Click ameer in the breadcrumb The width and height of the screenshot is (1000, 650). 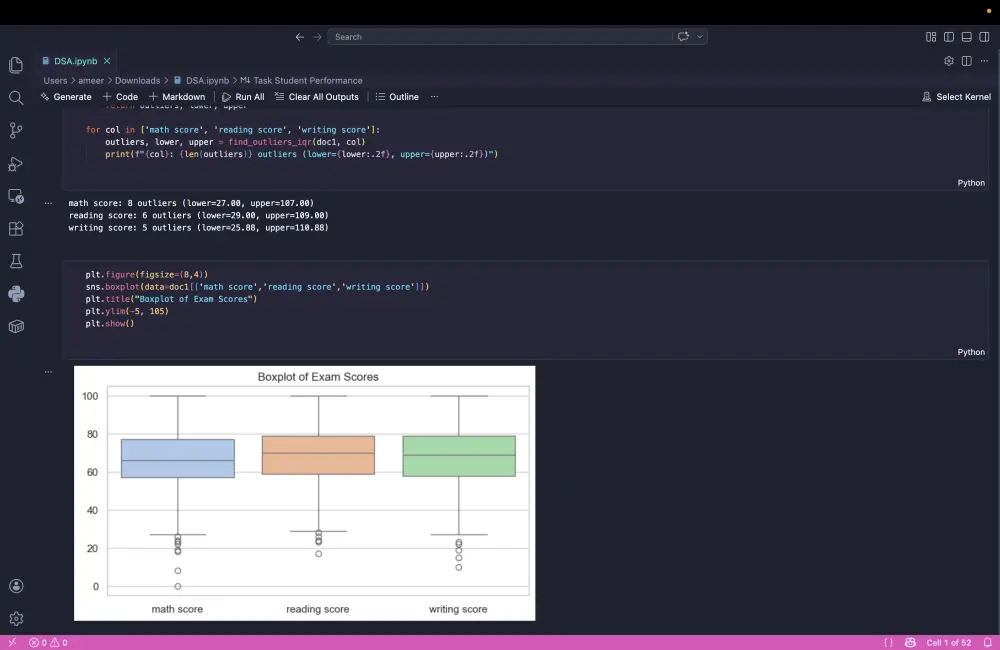tap(91, 80)
